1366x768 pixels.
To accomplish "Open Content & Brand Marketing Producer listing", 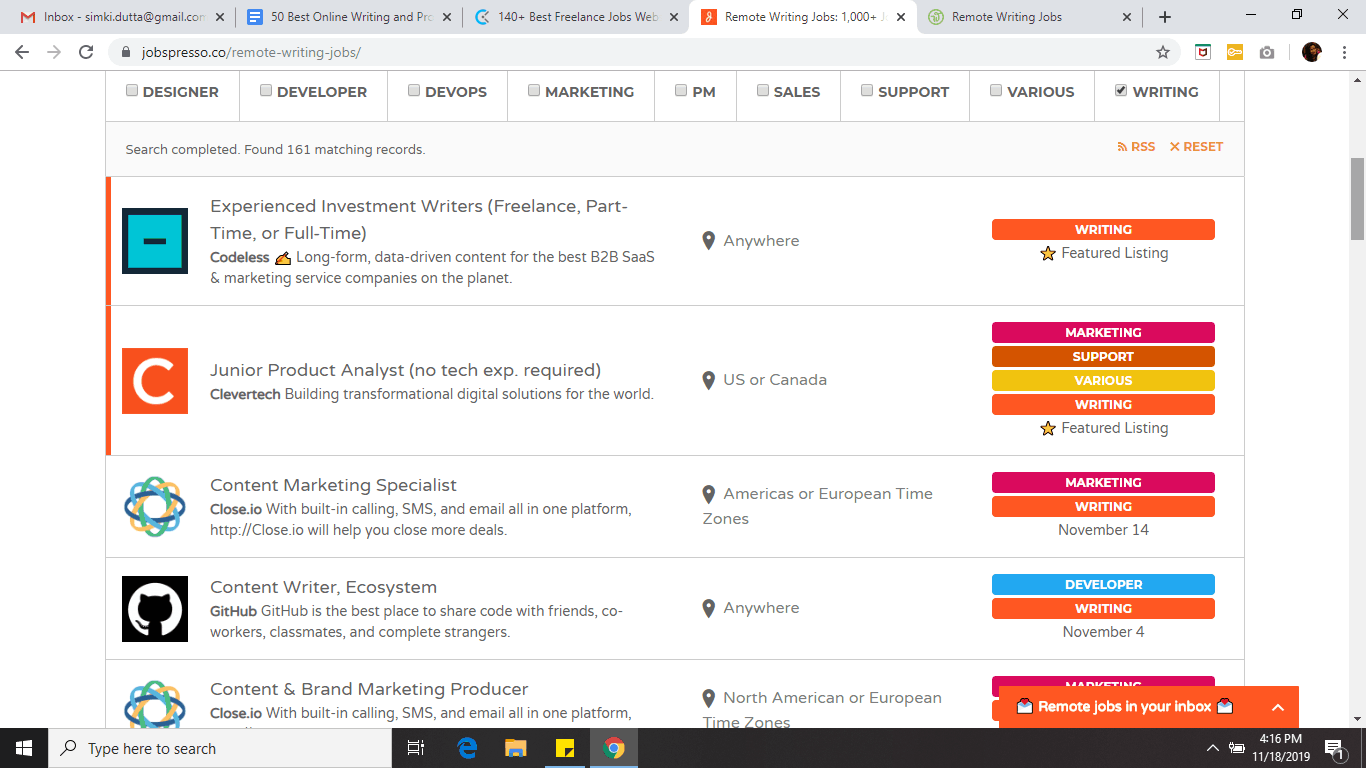I will point(369,689).
